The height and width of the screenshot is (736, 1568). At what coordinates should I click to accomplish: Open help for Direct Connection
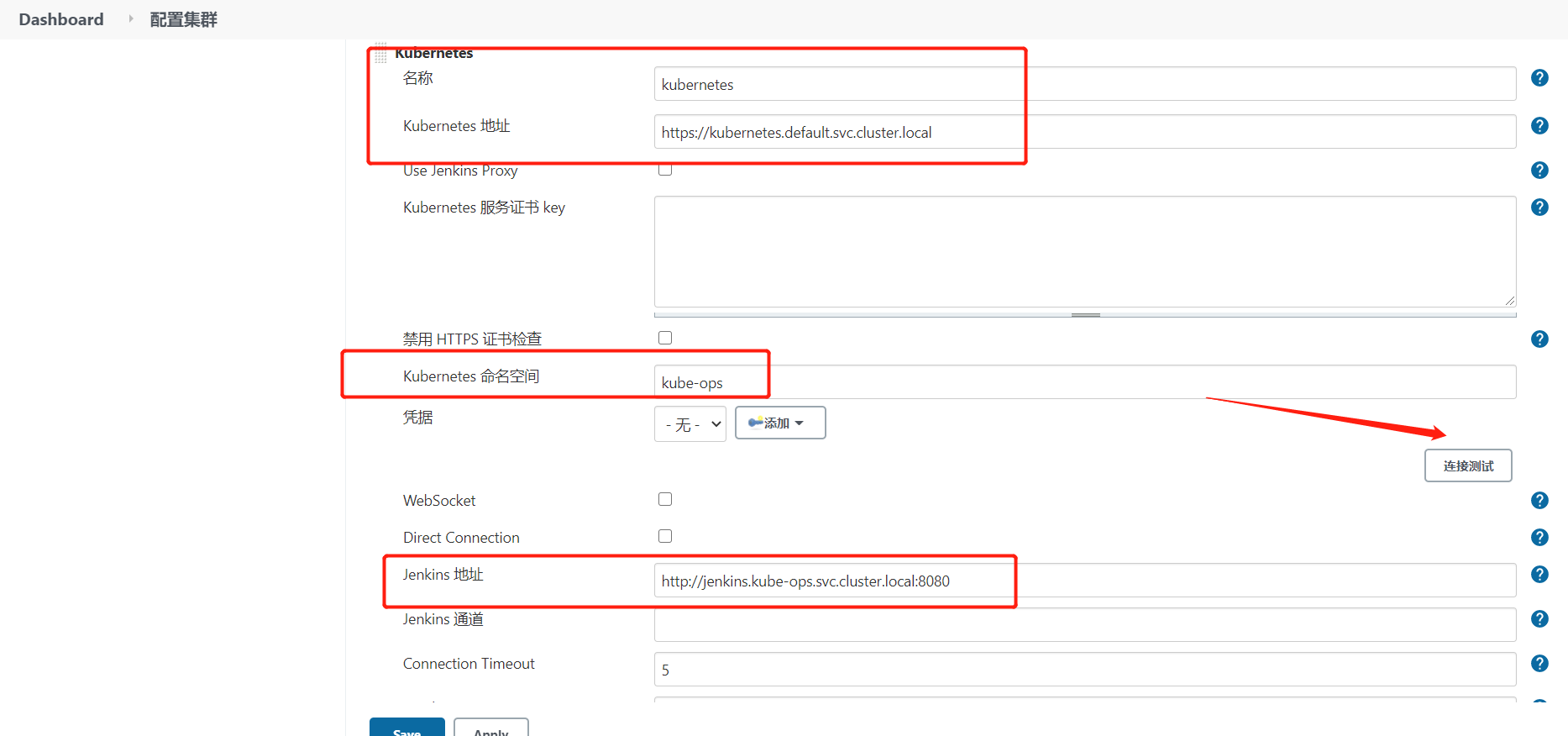pyautogui.click(x=1539, y=538)
